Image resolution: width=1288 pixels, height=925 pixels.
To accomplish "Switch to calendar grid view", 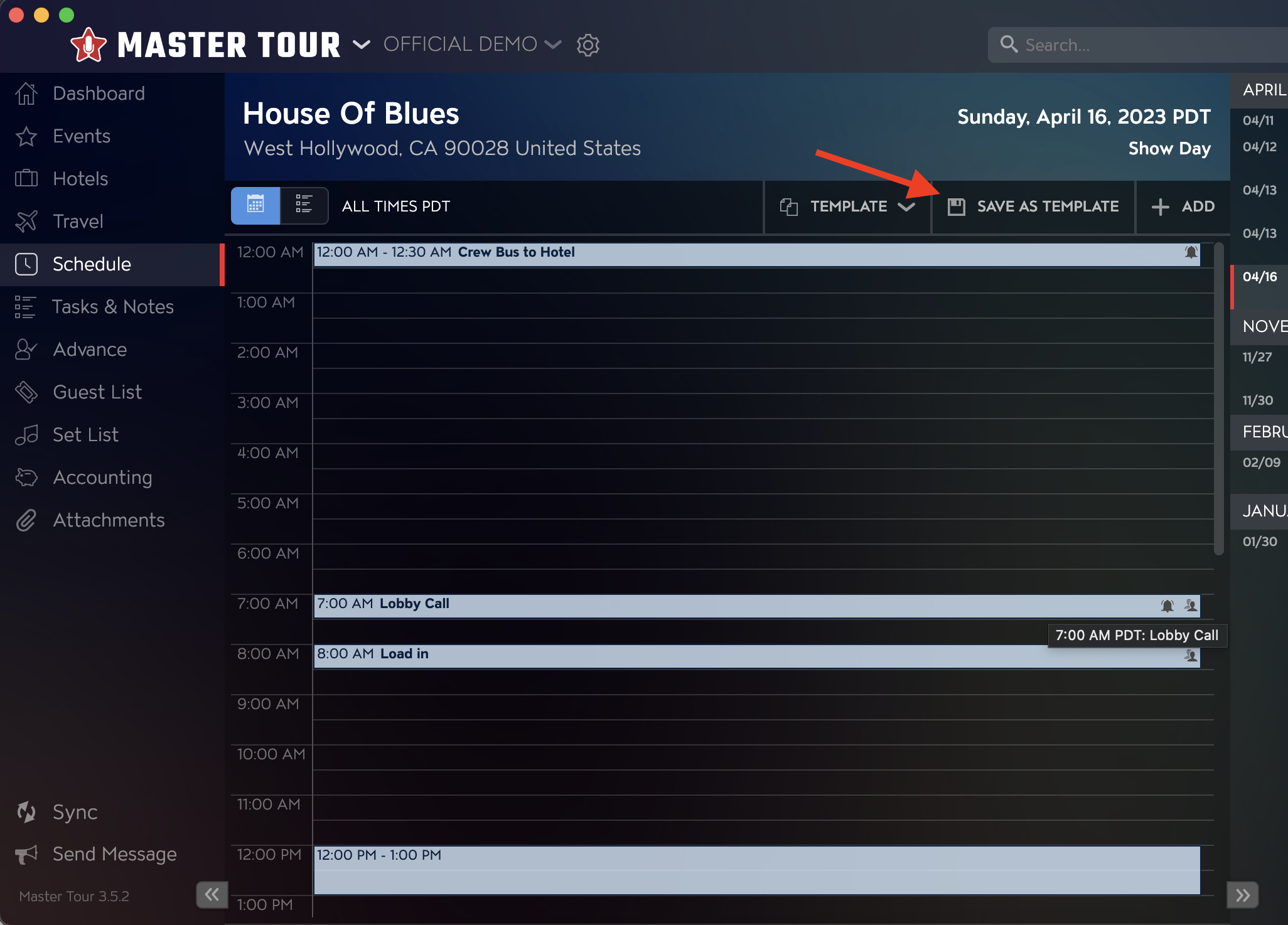I will tap(255, 205).
